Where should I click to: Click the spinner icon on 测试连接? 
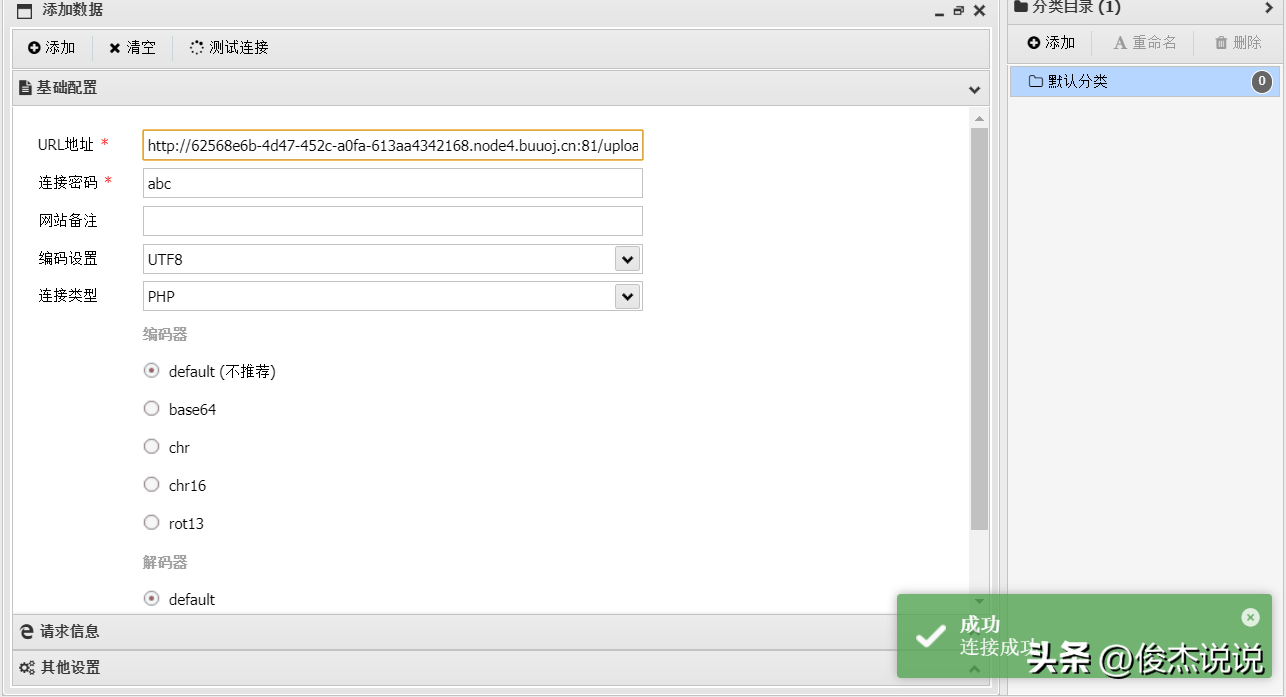[x=197, y=47]
